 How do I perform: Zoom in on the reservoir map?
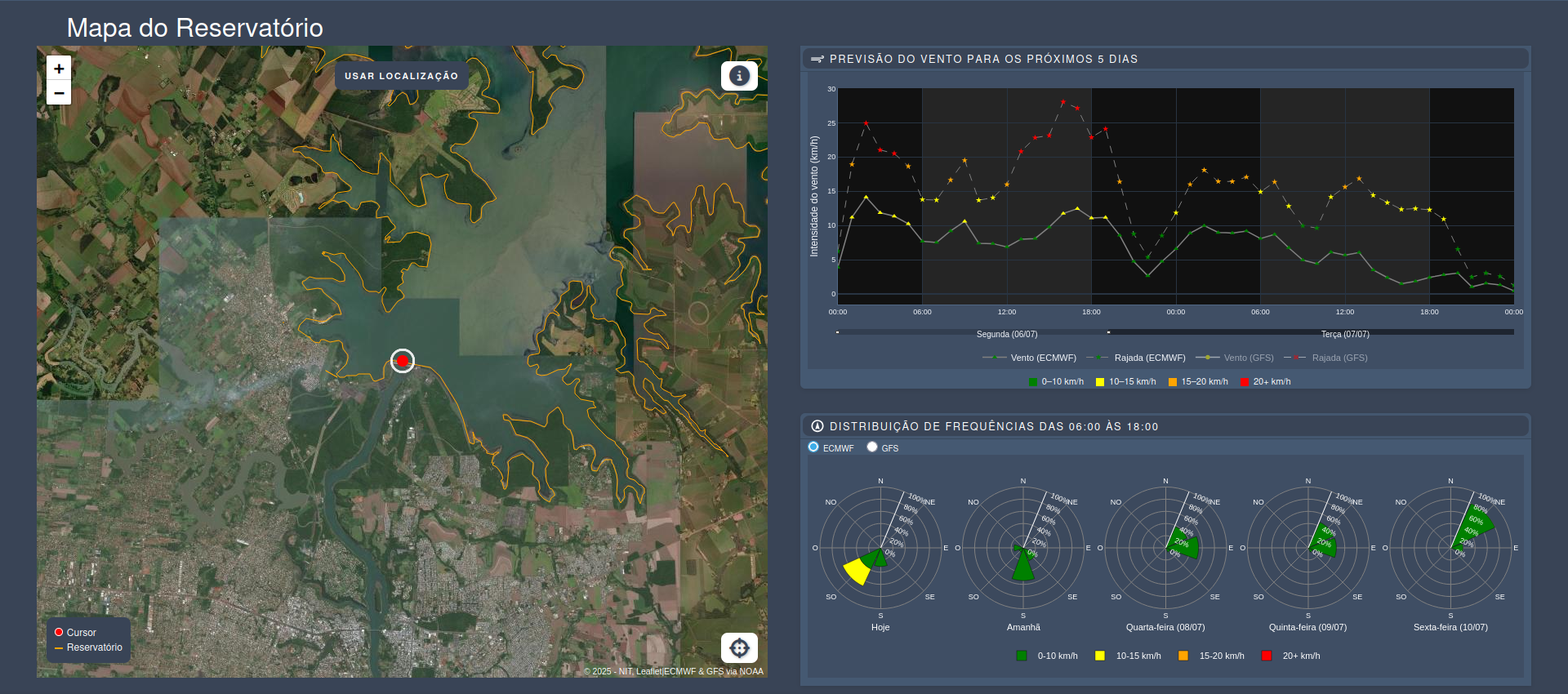pyautogui.click(x=59, y=69)
